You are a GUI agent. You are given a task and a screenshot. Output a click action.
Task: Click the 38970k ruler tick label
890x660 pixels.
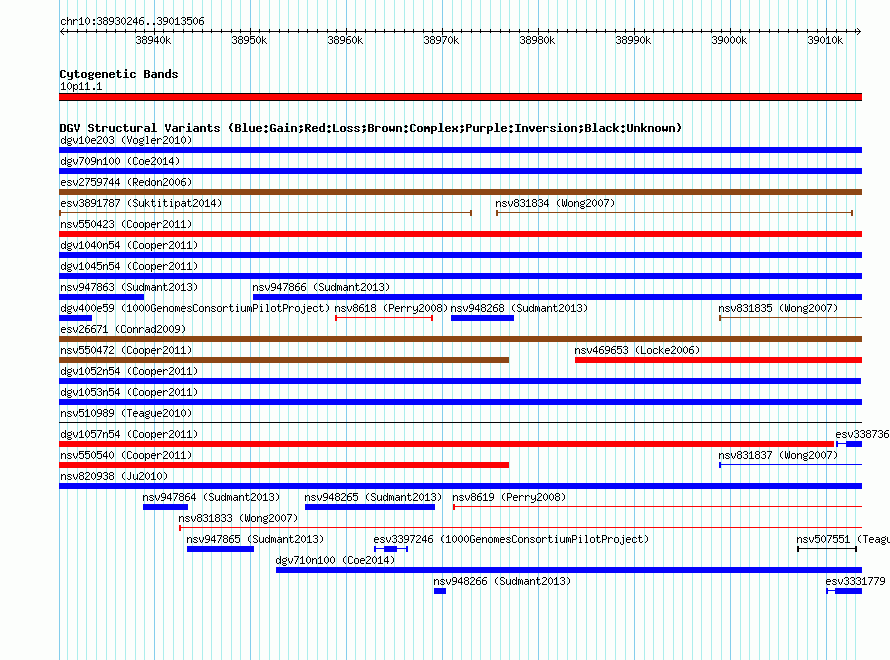click(441, 40)
